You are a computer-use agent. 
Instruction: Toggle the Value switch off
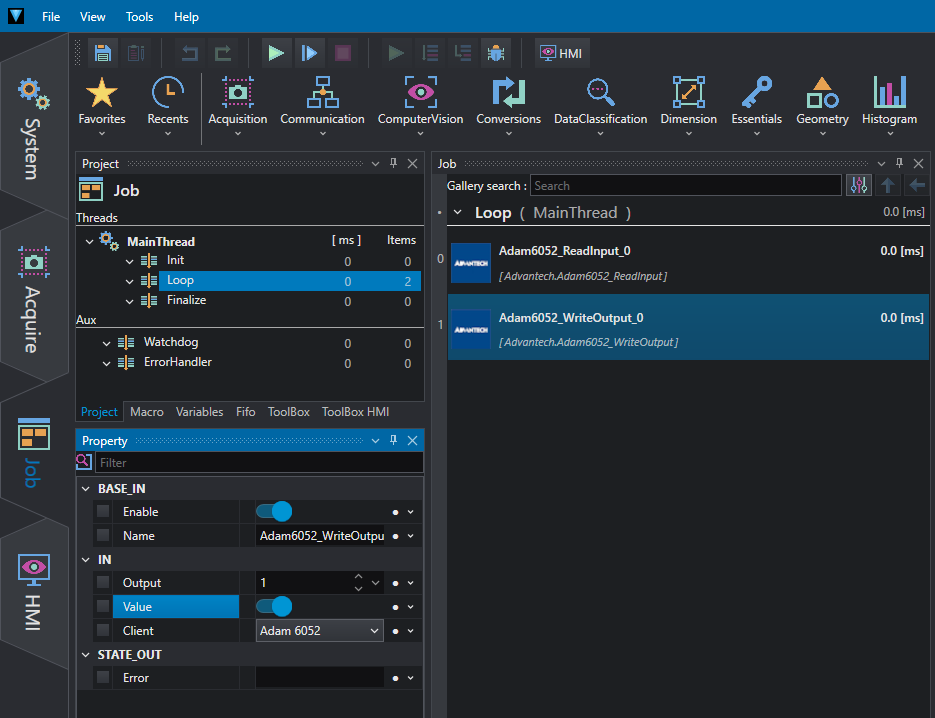[273, 607]
